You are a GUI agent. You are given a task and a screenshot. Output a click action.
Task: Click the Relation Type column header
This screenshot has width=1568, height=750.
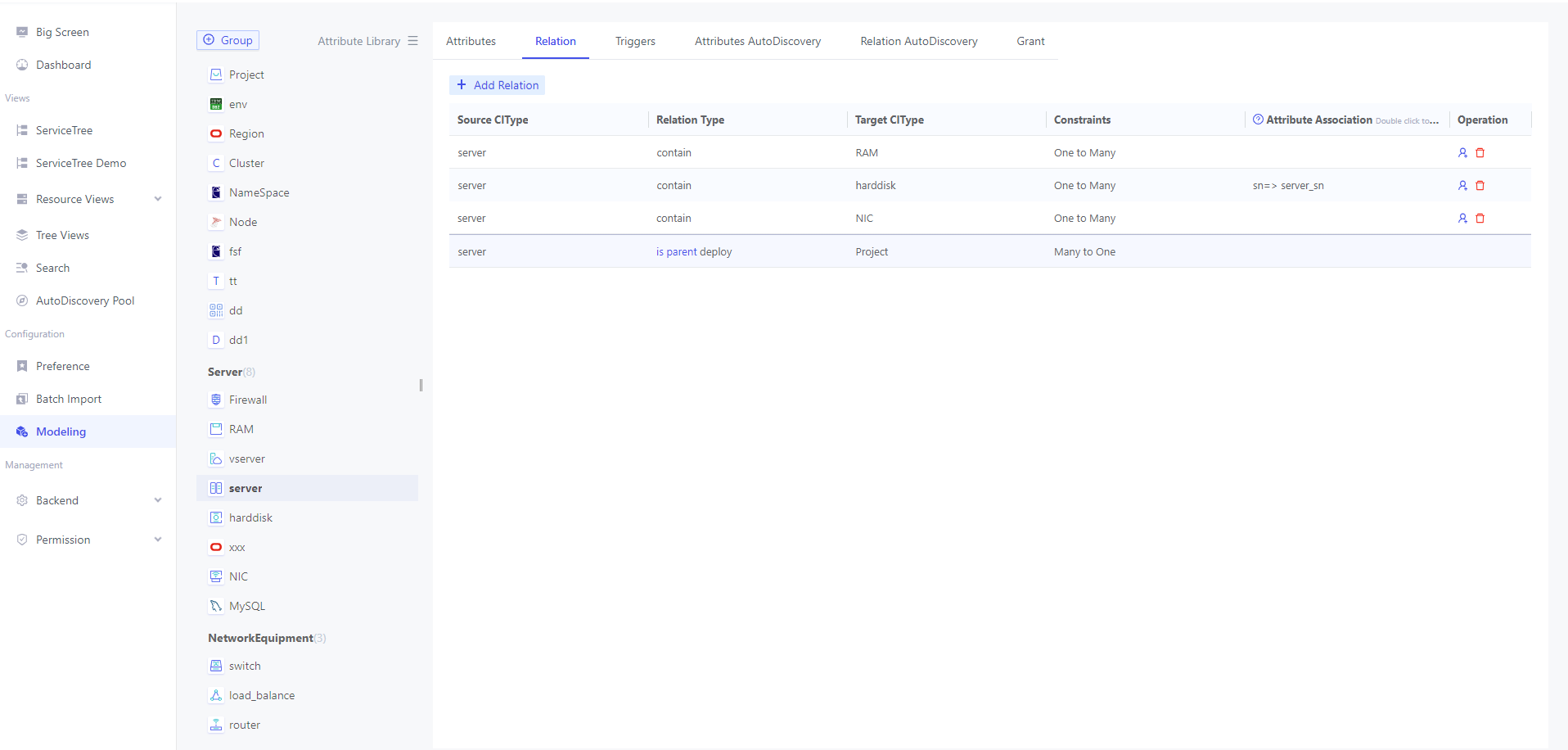pos(690,120)
